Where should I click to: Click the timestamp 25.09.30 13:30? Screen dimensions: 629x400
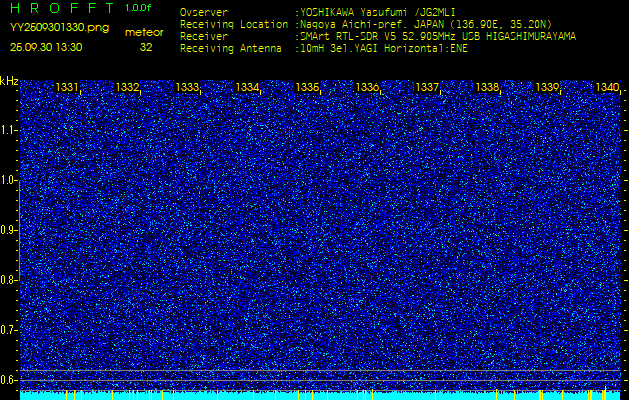coord(46,47)
